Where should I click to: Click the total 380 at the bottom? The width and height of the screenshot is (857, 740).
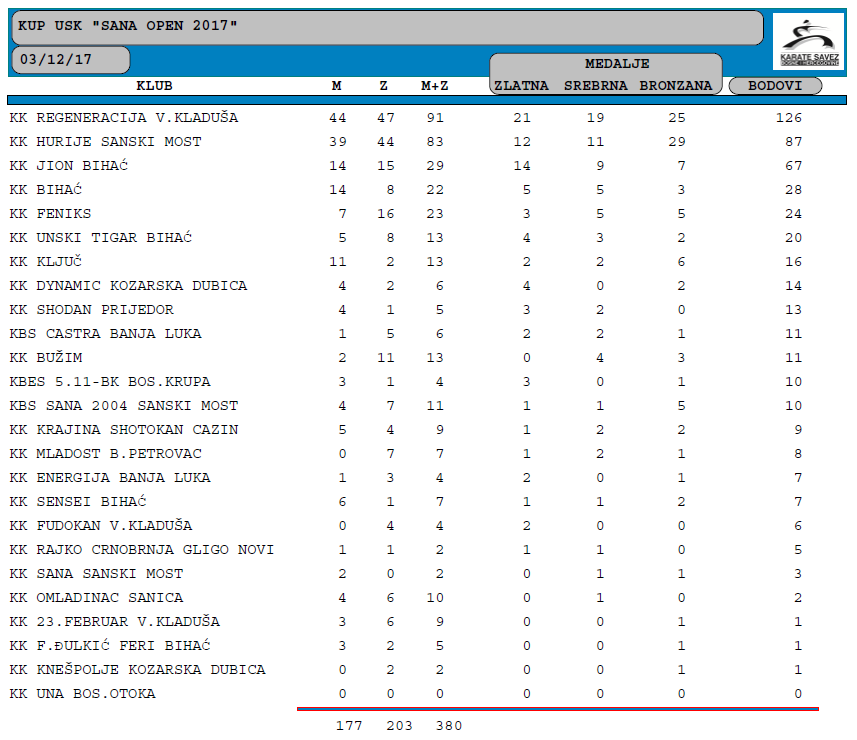click(x=447, y=726)
